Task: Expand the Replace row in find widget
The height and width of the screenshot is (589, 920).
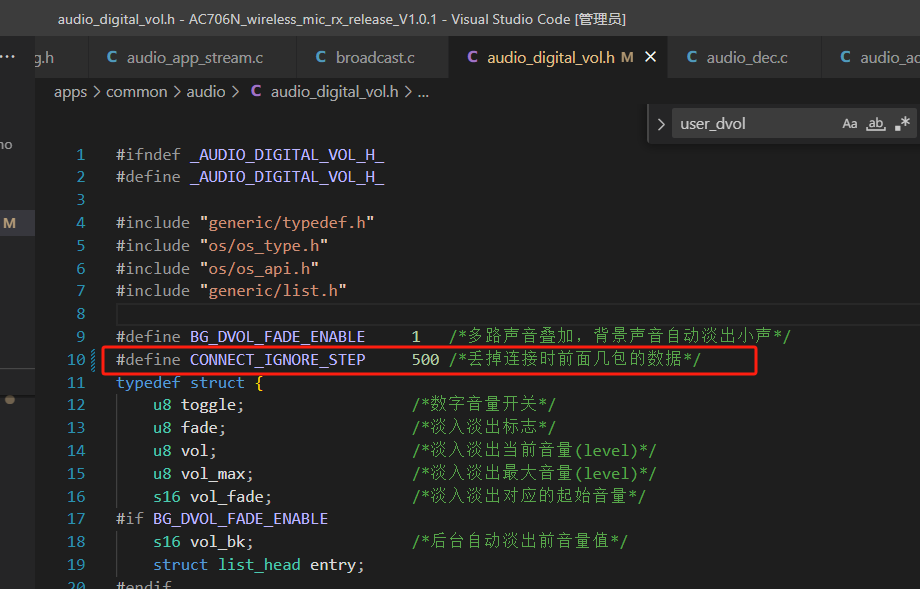Action: tap(661, 124)
